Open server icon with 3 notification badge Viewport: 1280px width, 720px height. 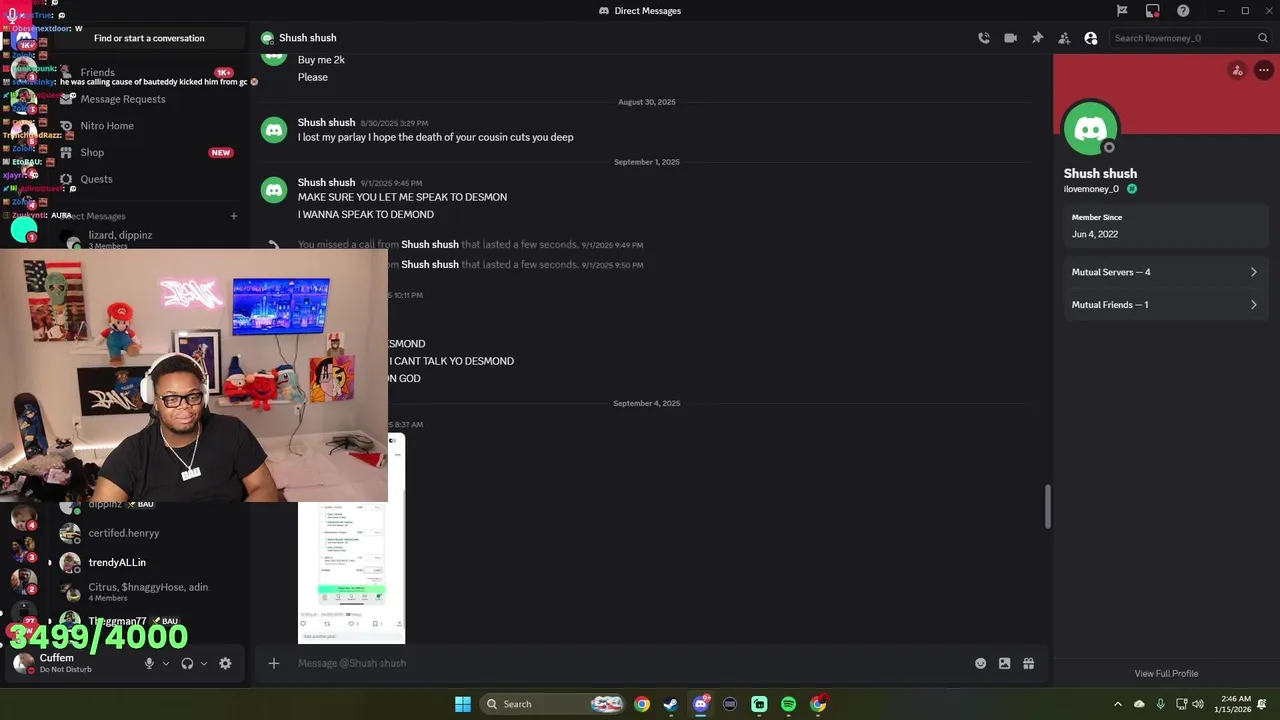point(24,548)
